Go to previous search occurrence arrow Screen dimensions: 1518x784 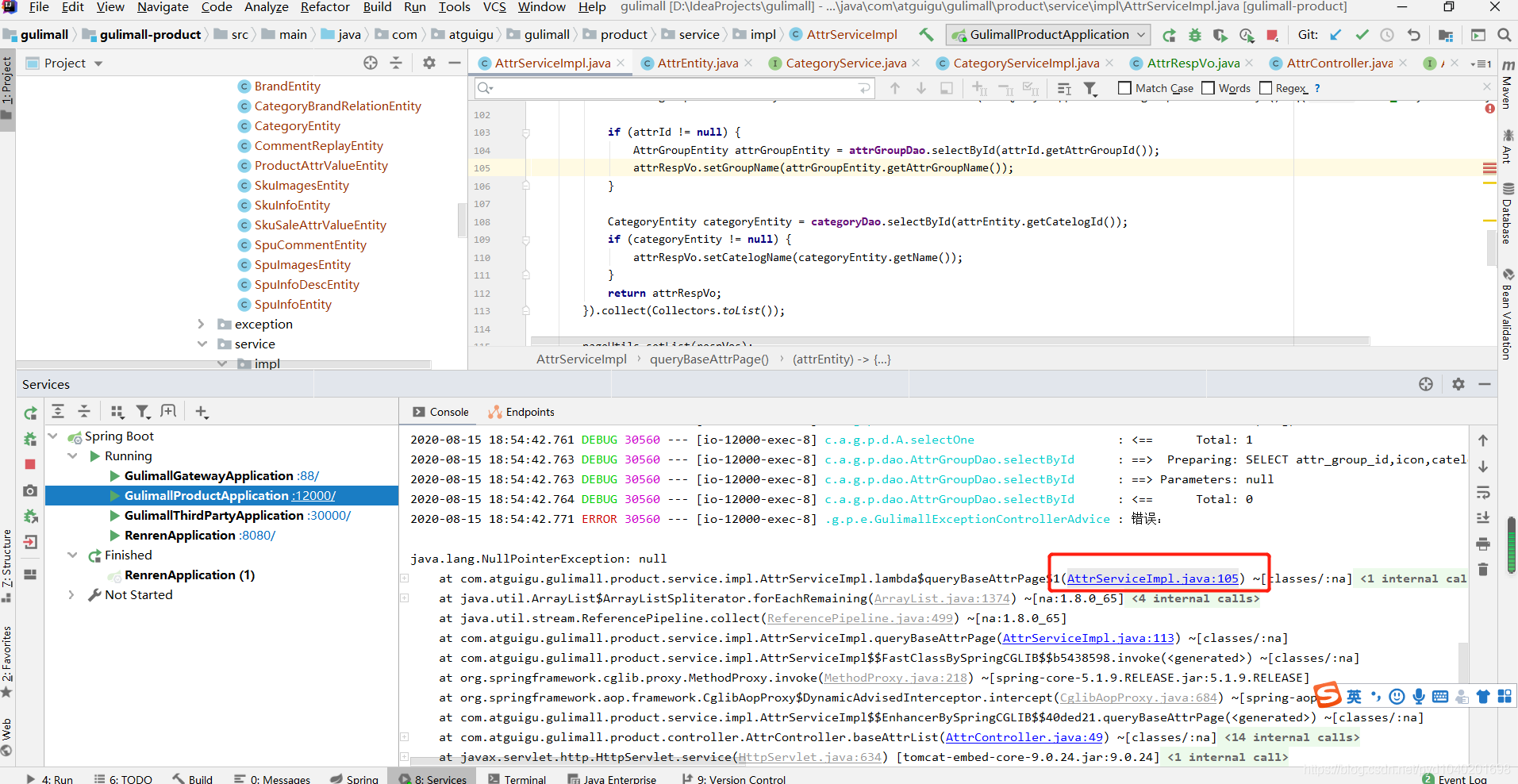click(895, 88)
